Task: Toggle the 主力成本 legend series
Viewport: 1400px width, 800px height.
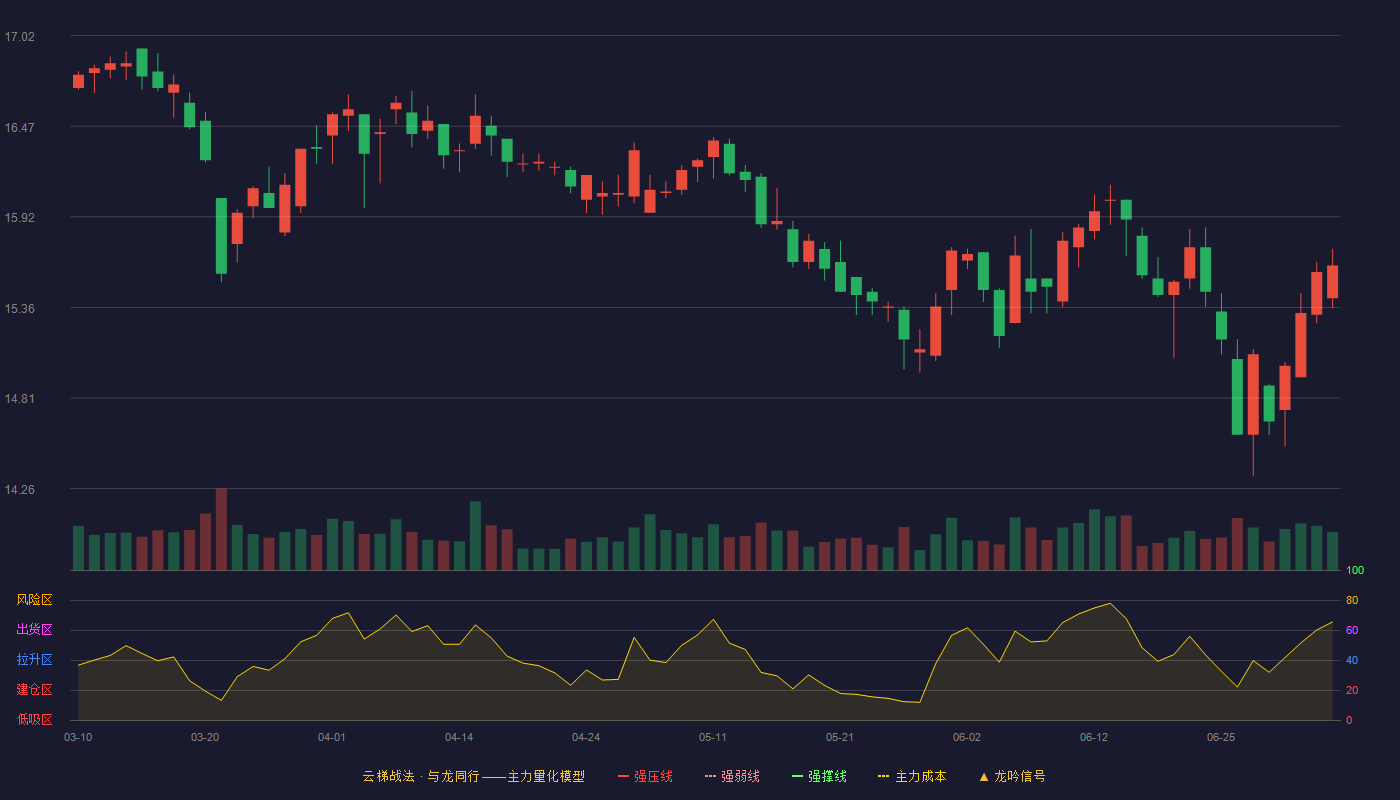Action: click(x=912, y=776)
